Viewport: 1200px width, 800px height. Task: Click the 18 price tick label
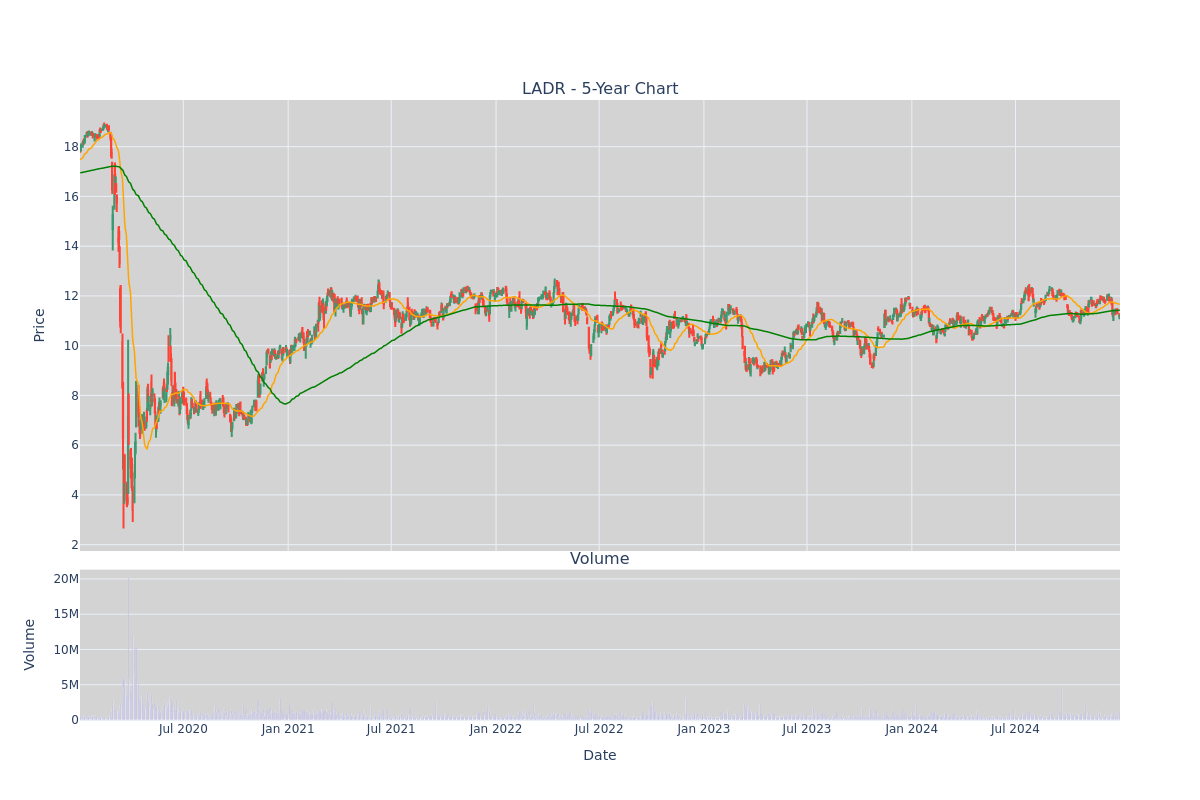71,147
